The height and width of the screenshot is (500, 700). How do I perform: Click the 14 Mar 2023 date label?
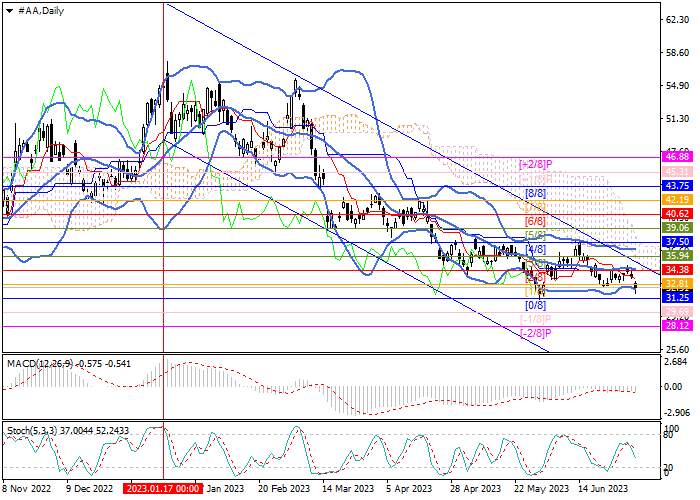tap(348, 488)
